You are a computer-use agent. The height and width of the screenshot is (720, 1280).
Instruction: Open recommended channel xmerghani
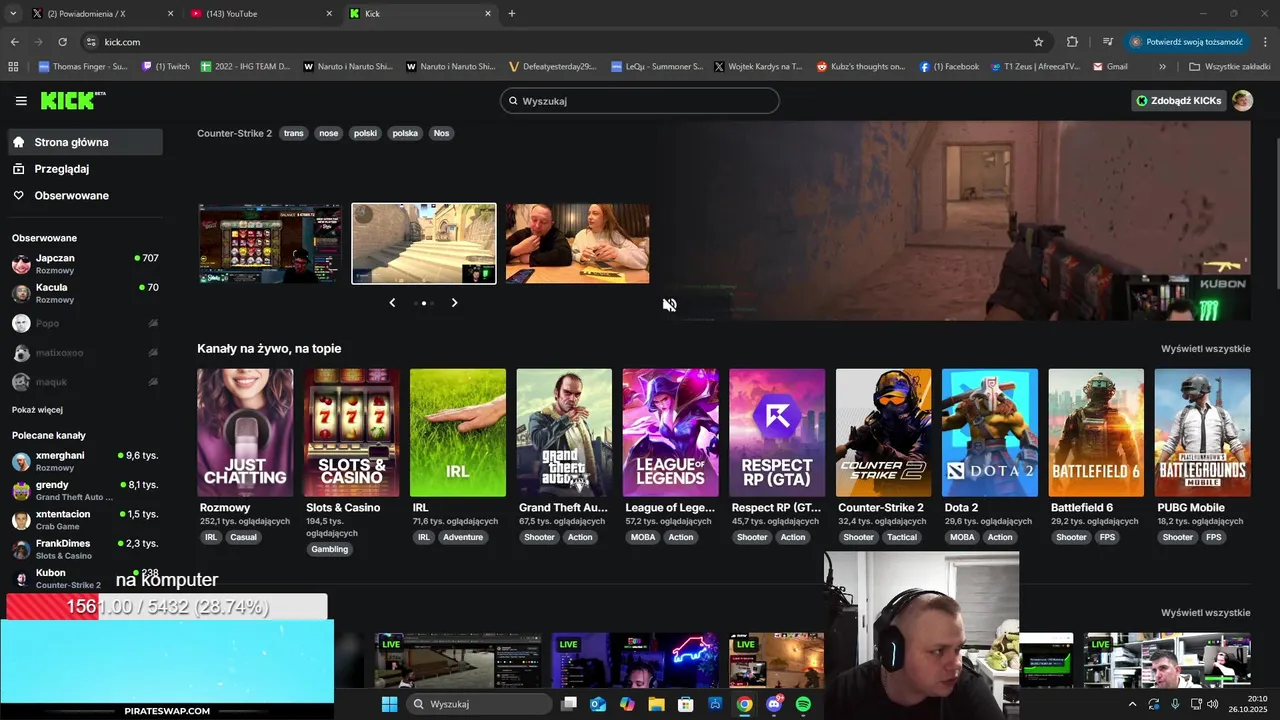(85, 461)
